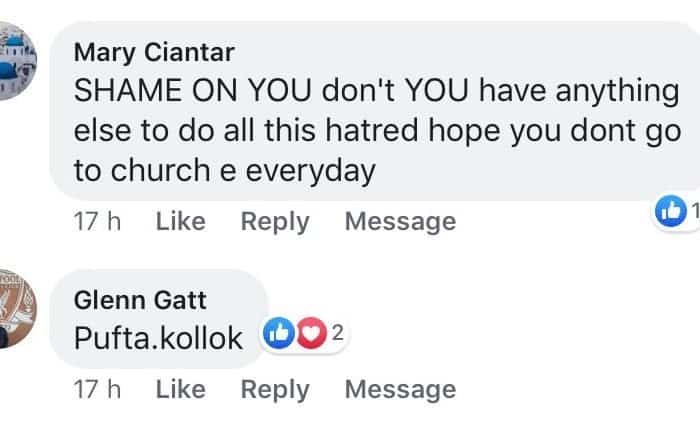Message Mary Ciantar from her comment
This screenshot has width=700, height=424.
[x=400, y=221]
